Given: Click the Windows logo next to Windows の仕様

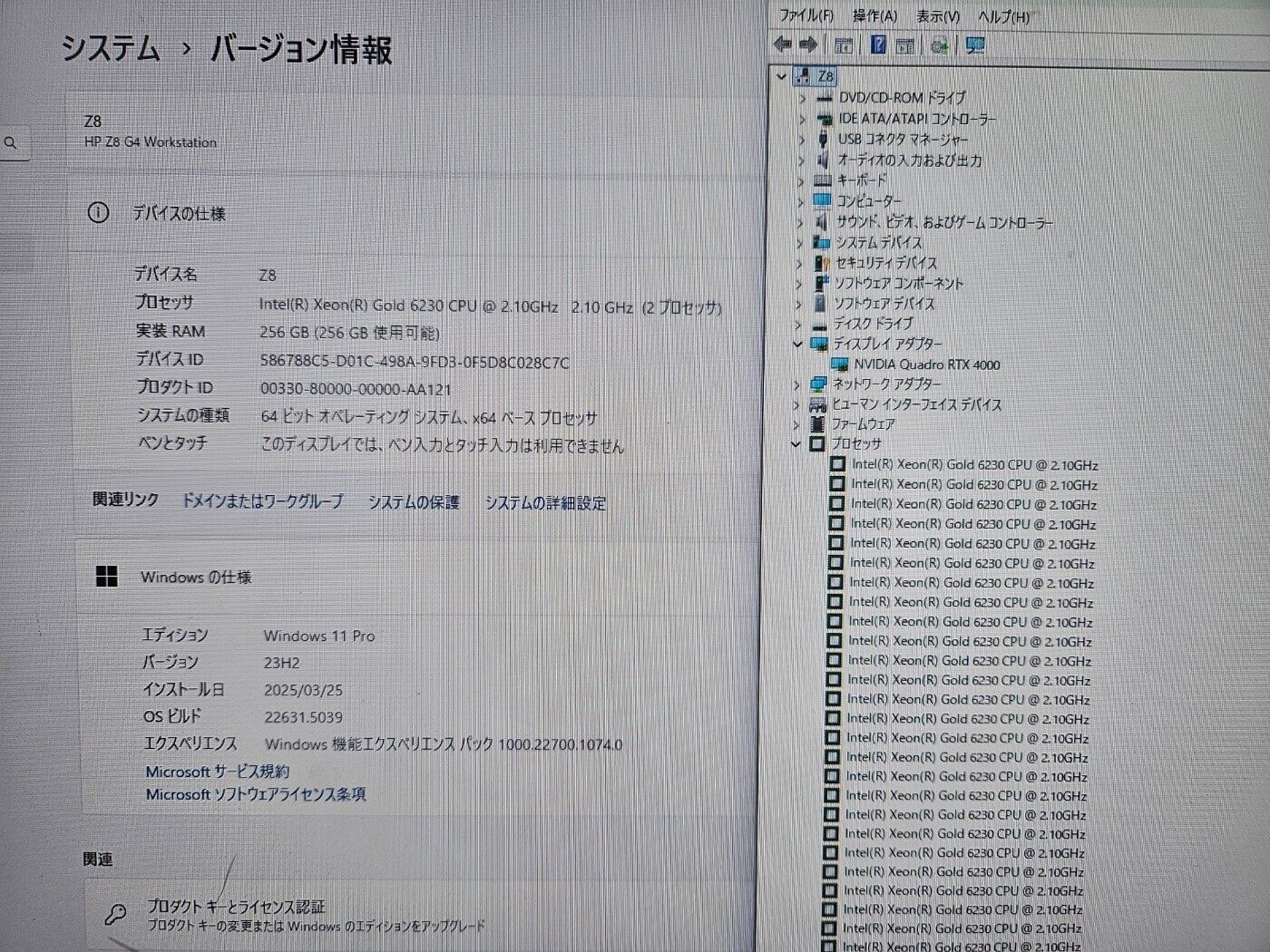Looking at the screenshot, I should (107, 577).
